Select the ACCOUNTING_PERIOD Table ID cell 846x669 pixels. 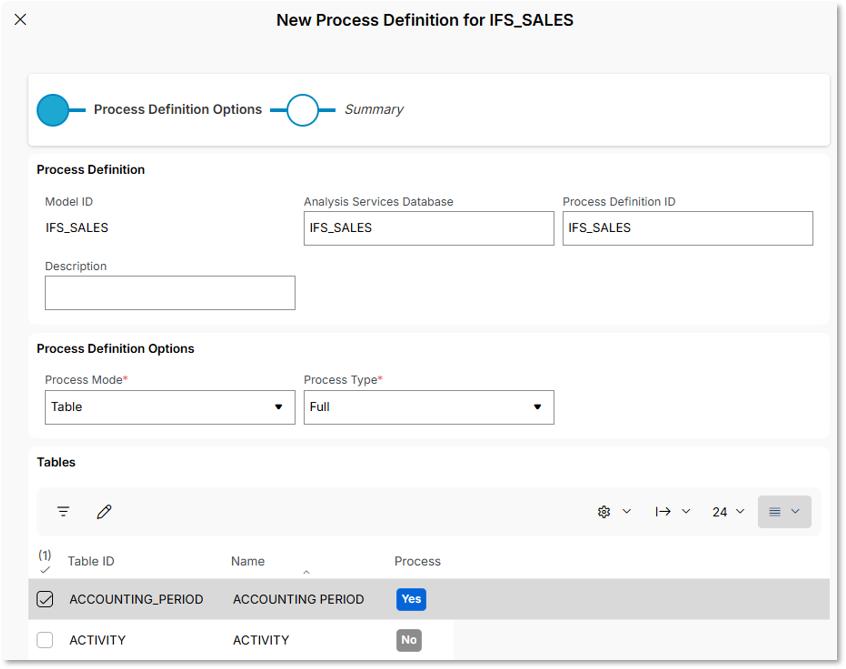click(136, 599)
